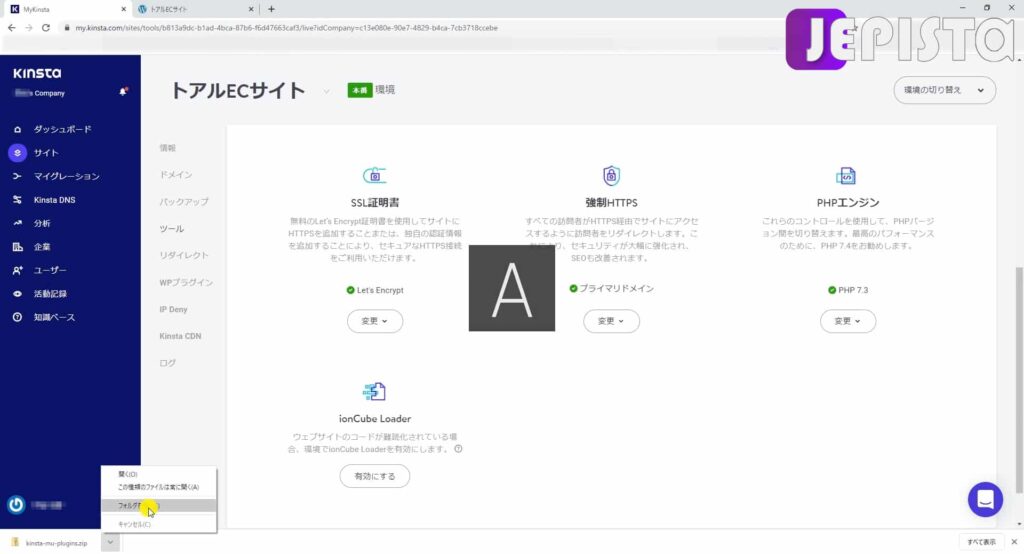This screenshot has width=1024, height=554.
Task: Open the ダッシュボード home icon
Action: point(18,129)
